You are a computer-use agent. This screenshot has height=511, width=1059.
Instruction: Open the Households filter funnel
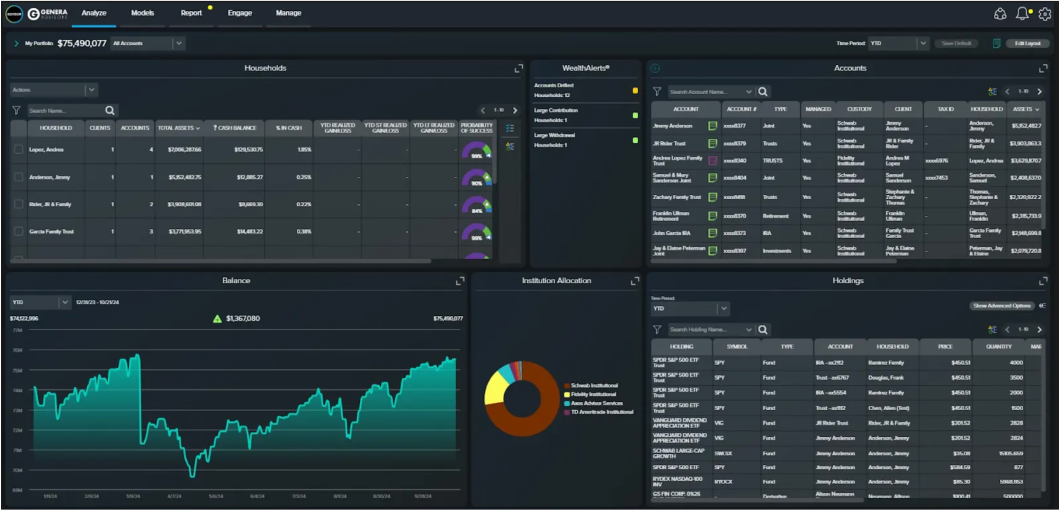click(17, 110)
